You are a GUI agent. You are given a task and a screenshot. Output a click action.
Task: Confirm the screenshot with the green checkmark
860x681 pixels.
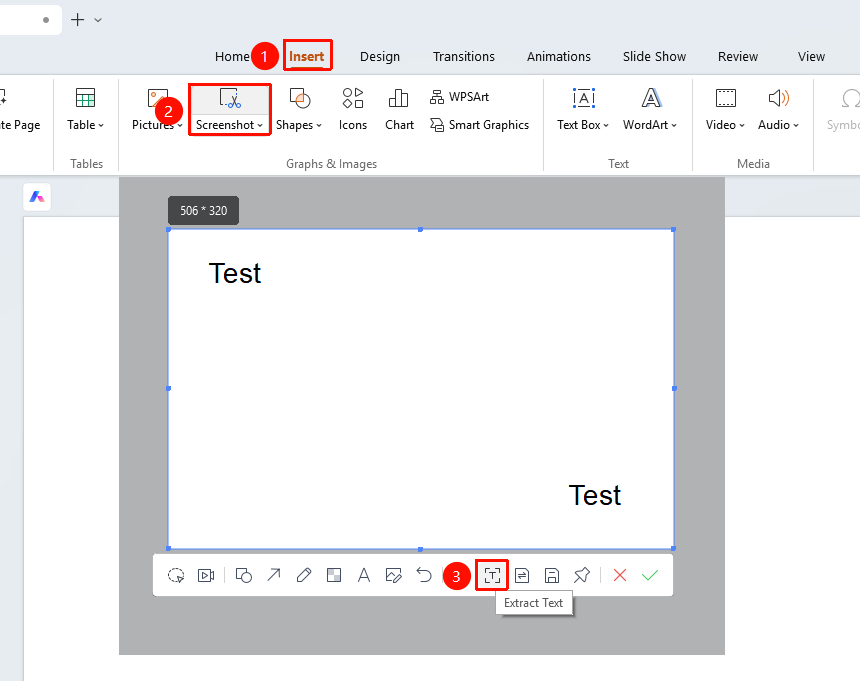(x=650, y=575)
